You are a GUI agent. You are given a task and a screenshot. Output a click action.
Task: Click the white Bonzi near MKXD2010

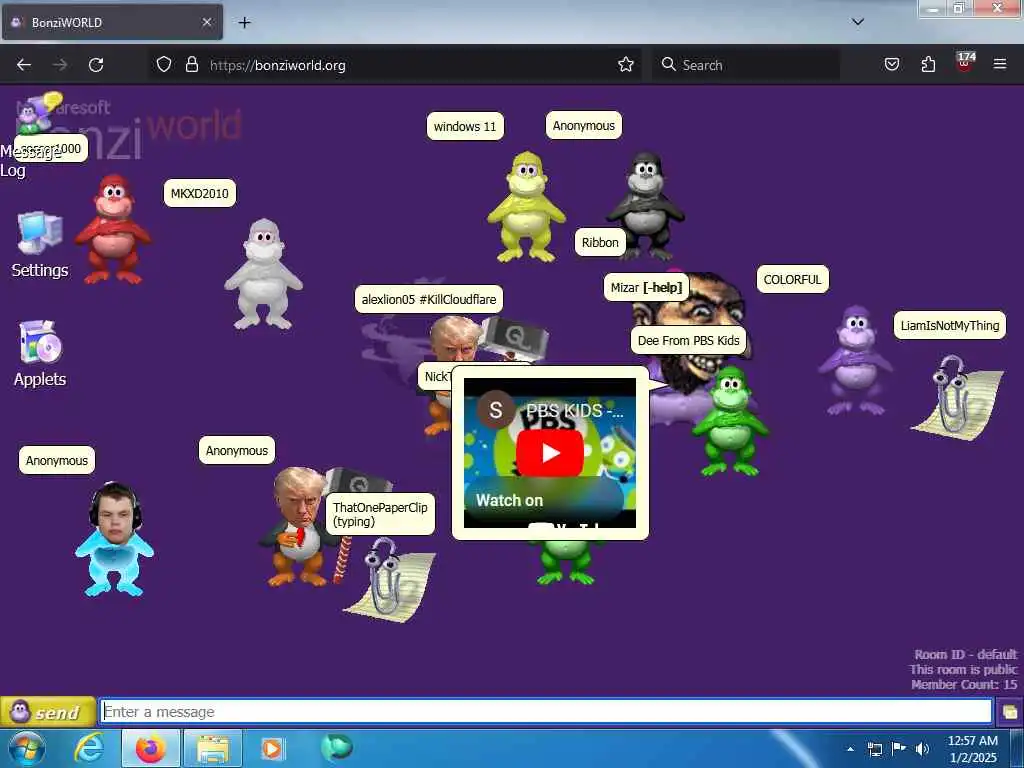[263, 274]
